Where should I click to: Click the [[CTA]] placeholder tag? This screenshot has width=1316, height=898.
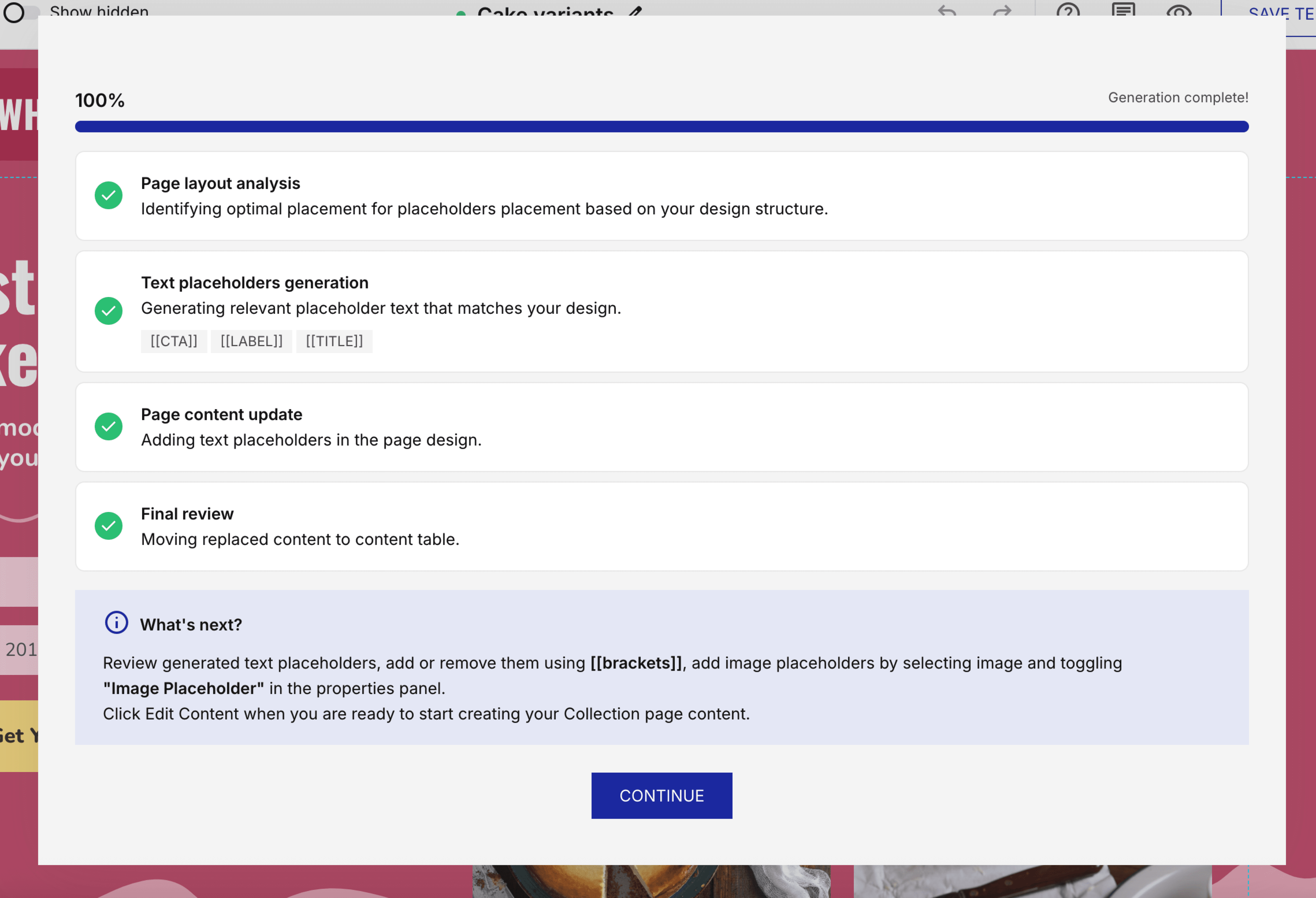click(x=174, y=341)
